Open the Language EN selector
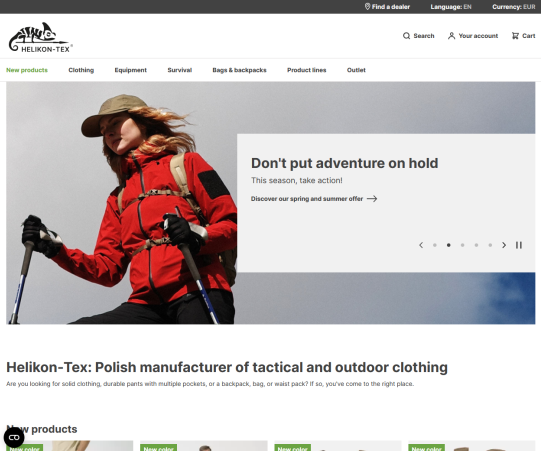541x451 pixels. coord(451,7)
